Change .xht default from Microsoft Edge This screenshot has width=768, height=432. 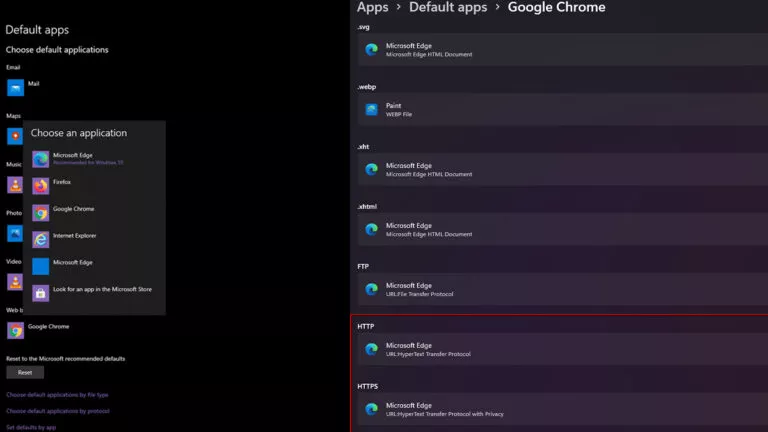(563, 169)
